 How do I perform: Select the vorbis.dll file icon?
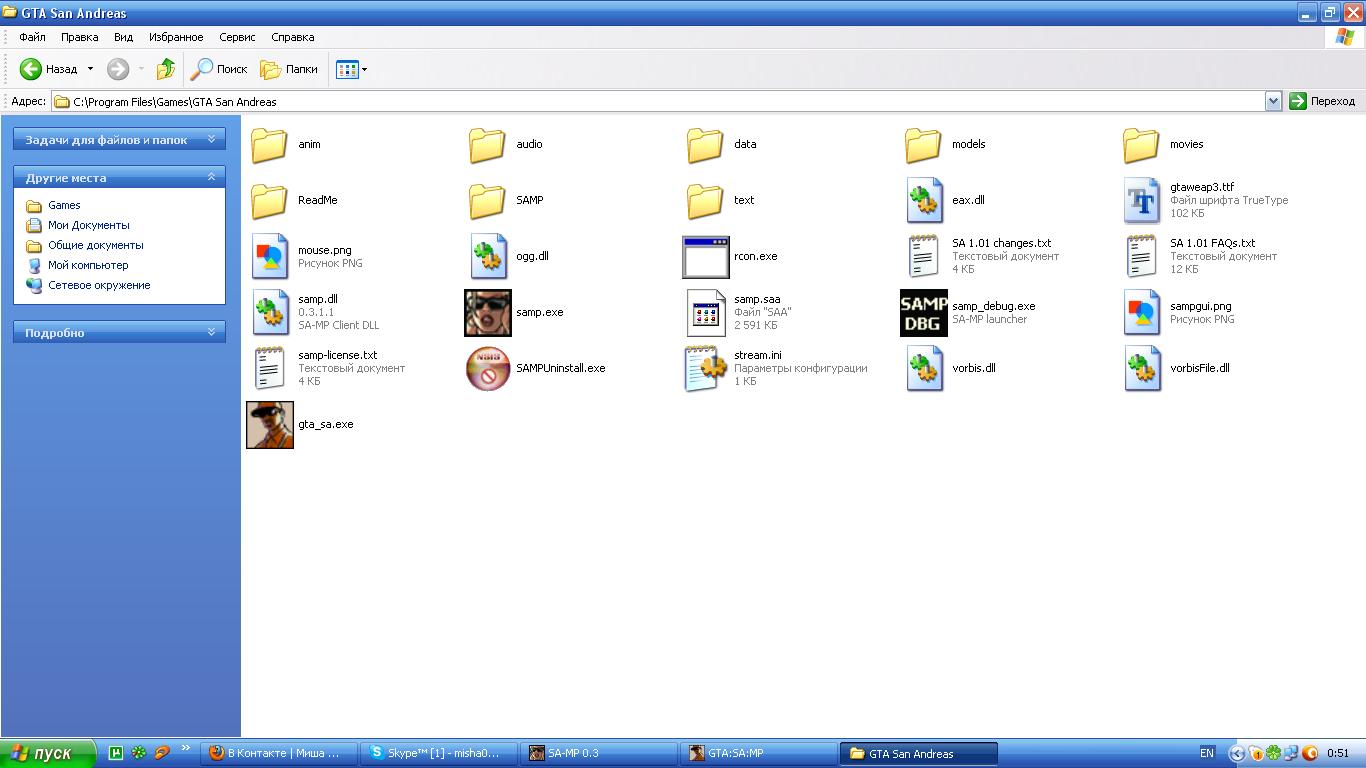click(x=924, y=368)
